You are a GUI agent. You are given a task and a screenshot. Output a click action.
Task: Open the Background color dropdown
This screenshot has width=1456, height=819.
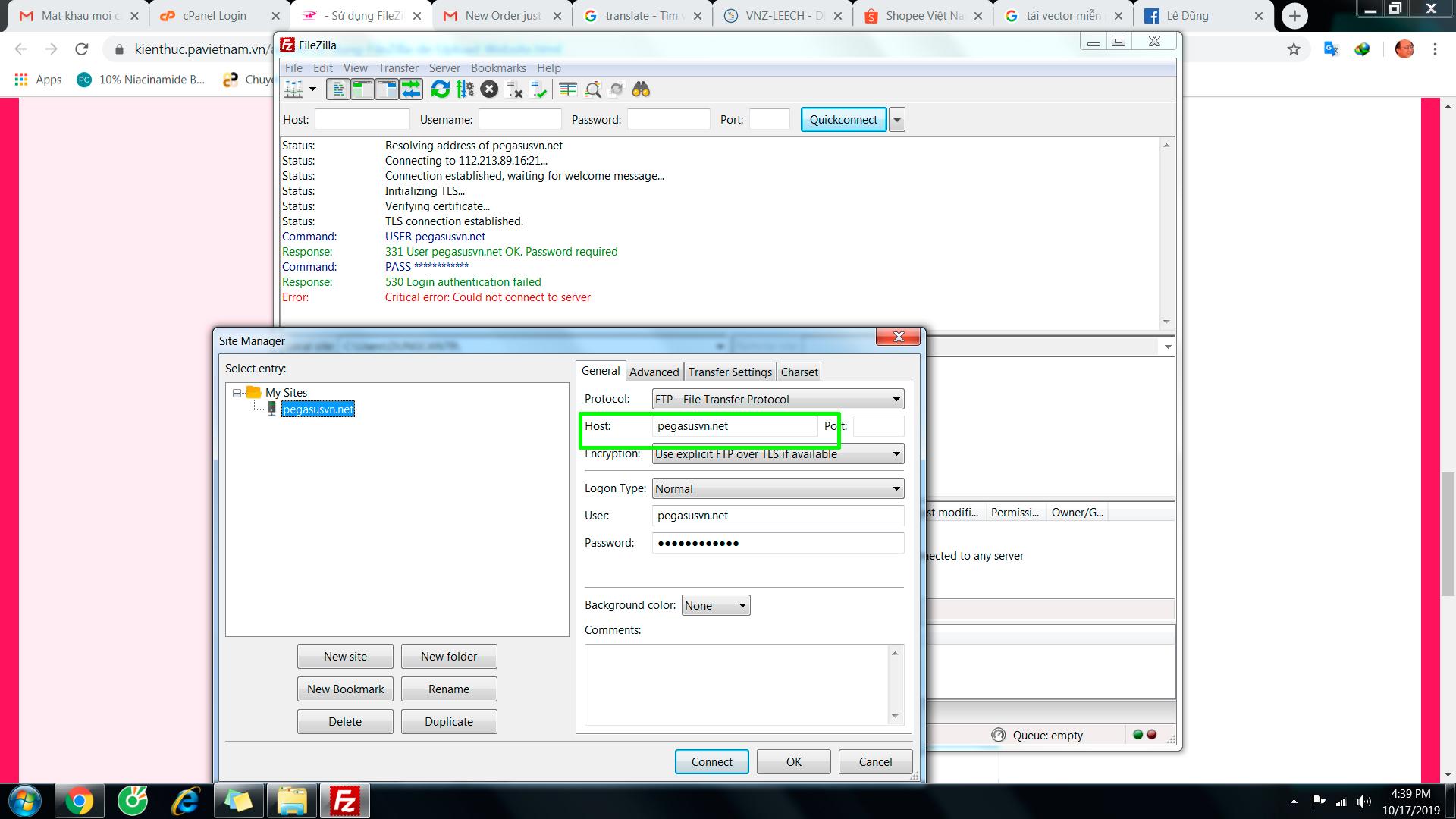click(716, 605)
